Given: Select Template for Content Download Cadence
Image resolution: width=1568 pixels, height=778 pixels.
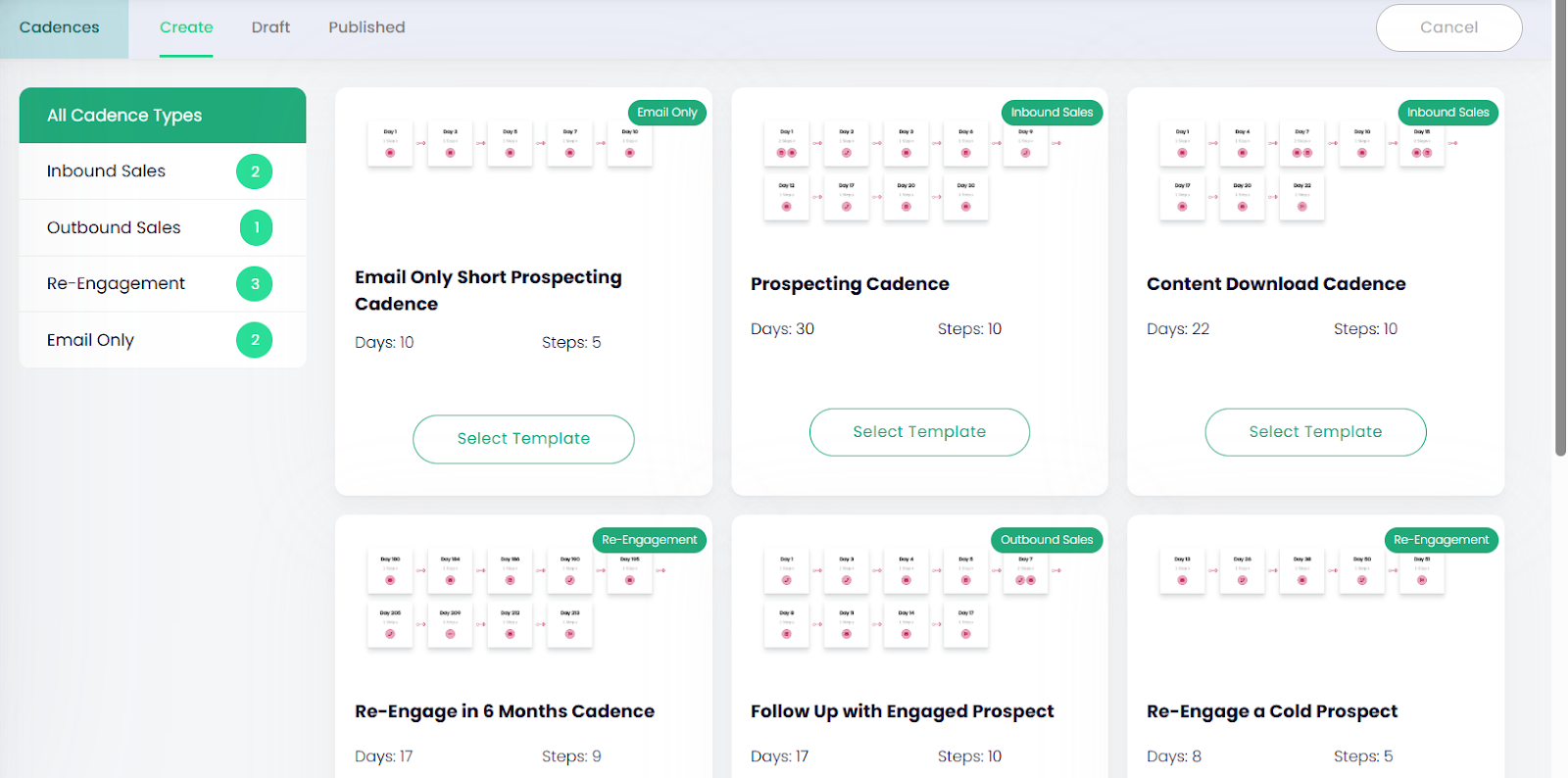Looking at the screenshot, I should pyautogui.click(x=1315, y=432).
